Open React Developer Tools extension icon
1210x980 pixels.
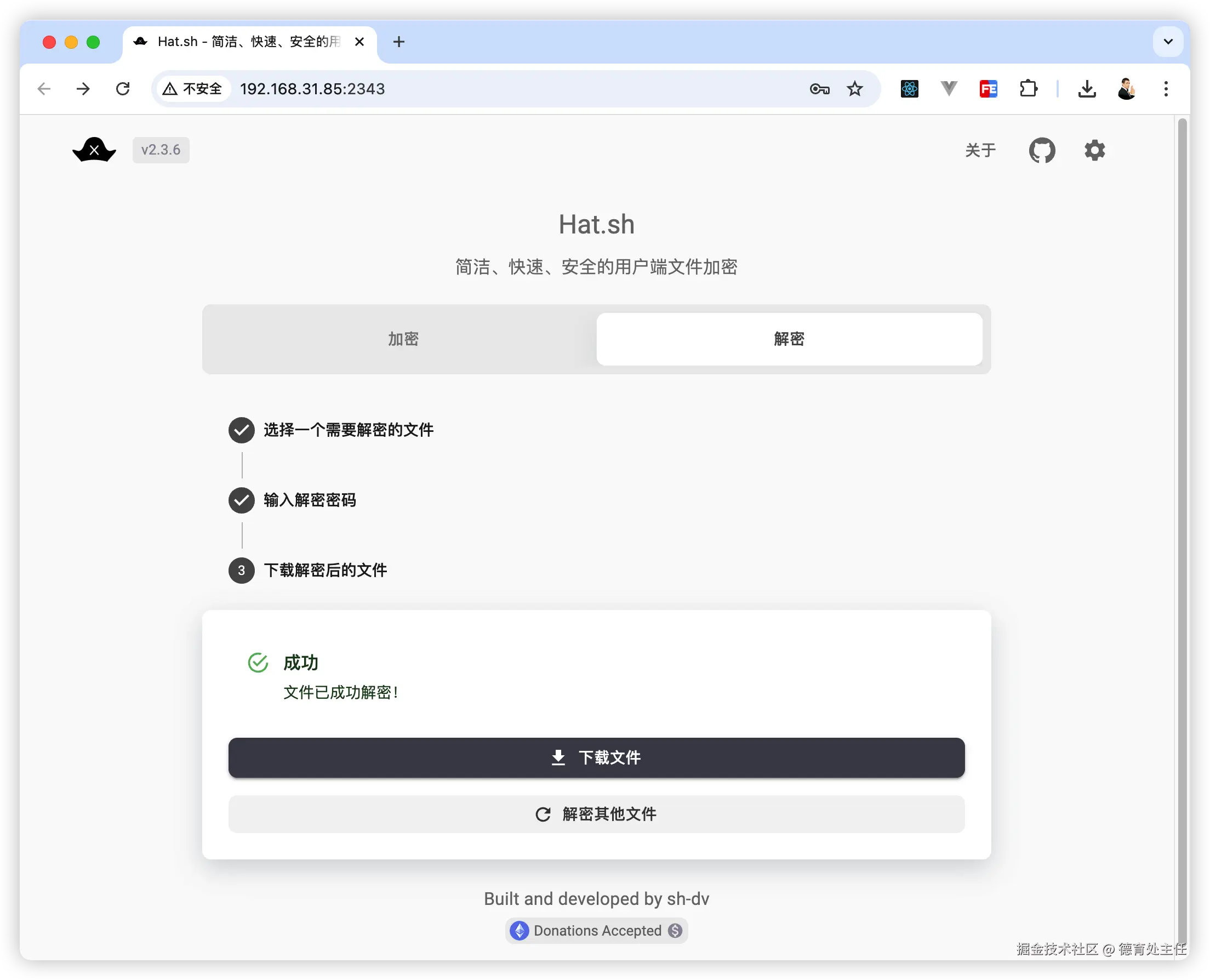(x=909, y=89)
